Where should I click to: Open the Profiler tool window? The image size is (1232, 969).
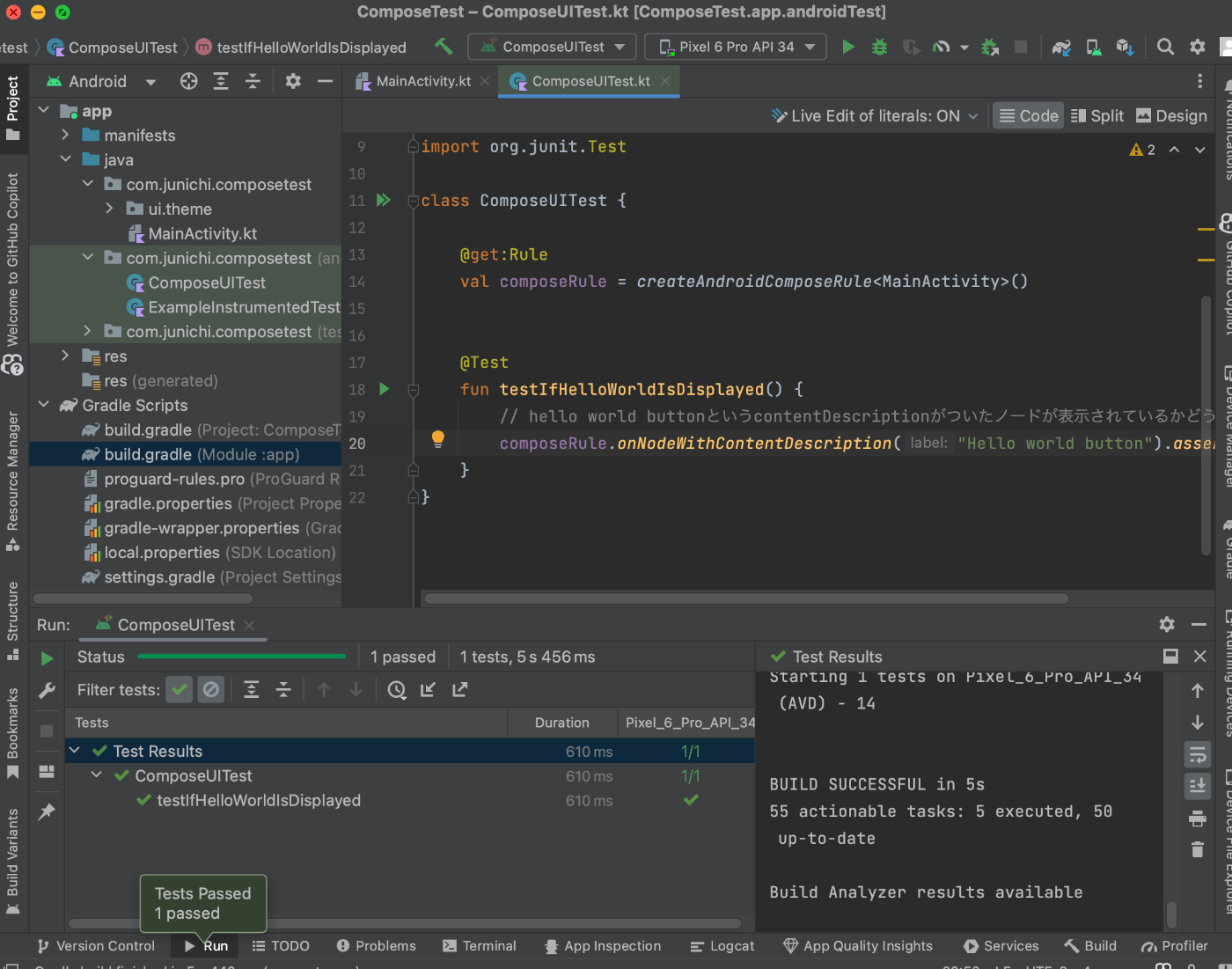tap(1175, 945)
